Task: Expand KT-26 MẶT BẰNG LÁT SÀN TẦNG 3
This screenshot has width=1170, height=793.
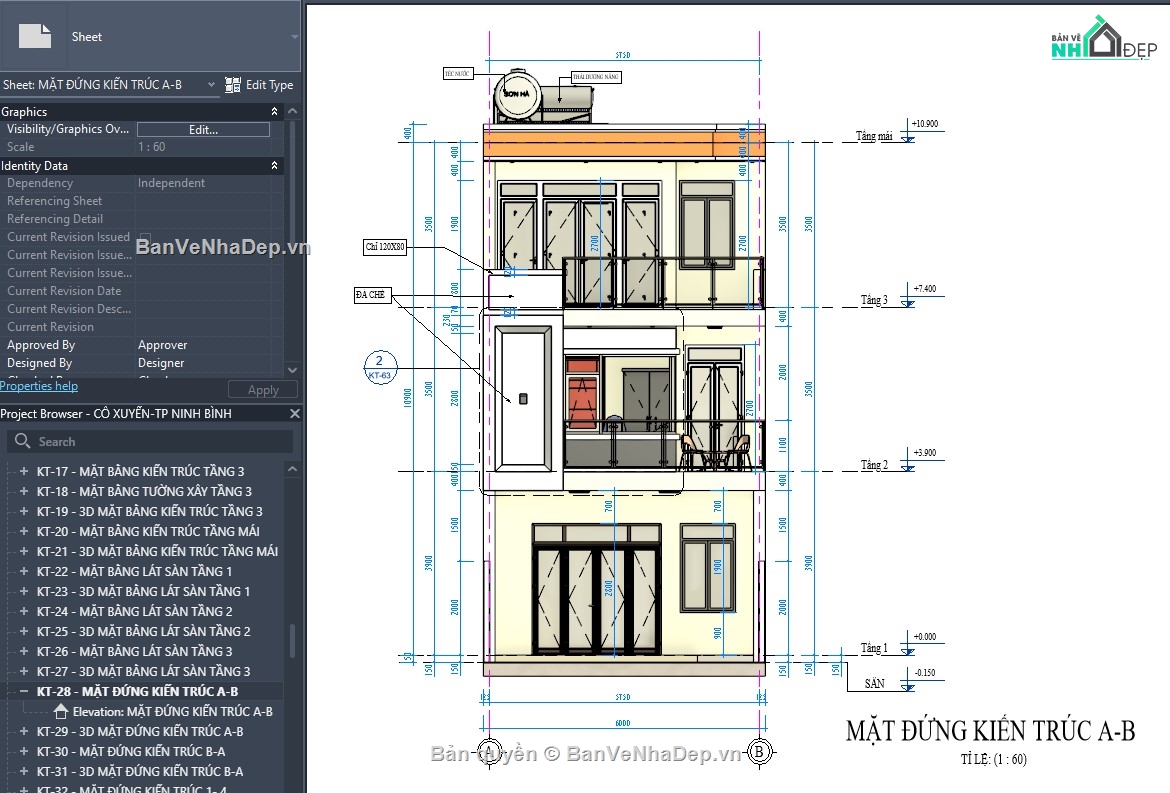Action: (x=24, y=651)
